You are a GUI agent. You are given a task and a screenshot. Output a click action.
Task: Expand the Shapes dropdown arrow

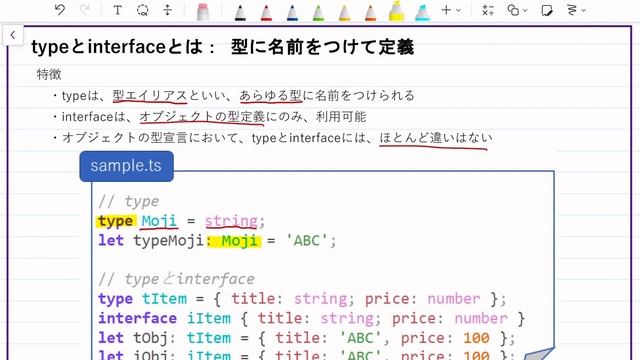point(525,11)
